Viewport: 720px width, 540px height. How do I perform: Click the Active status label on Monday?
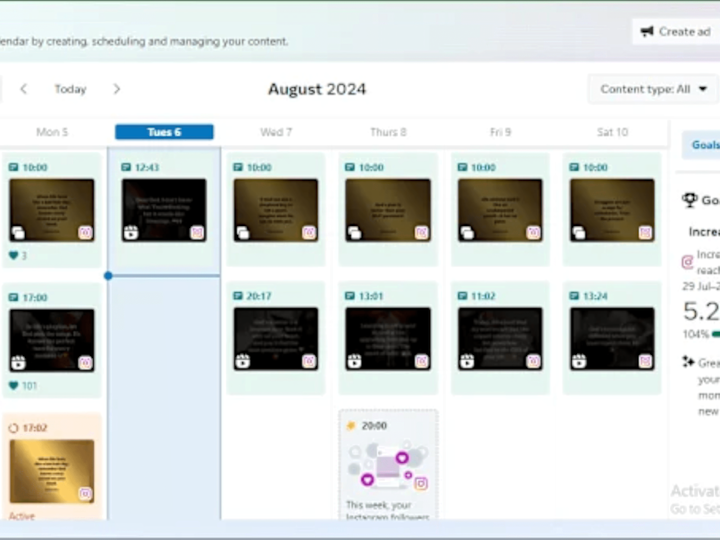click(x=22, y=516)
